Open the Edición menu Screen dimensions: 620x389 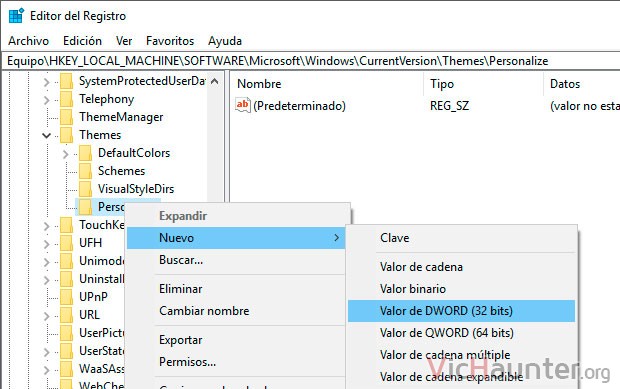(82, 41)
